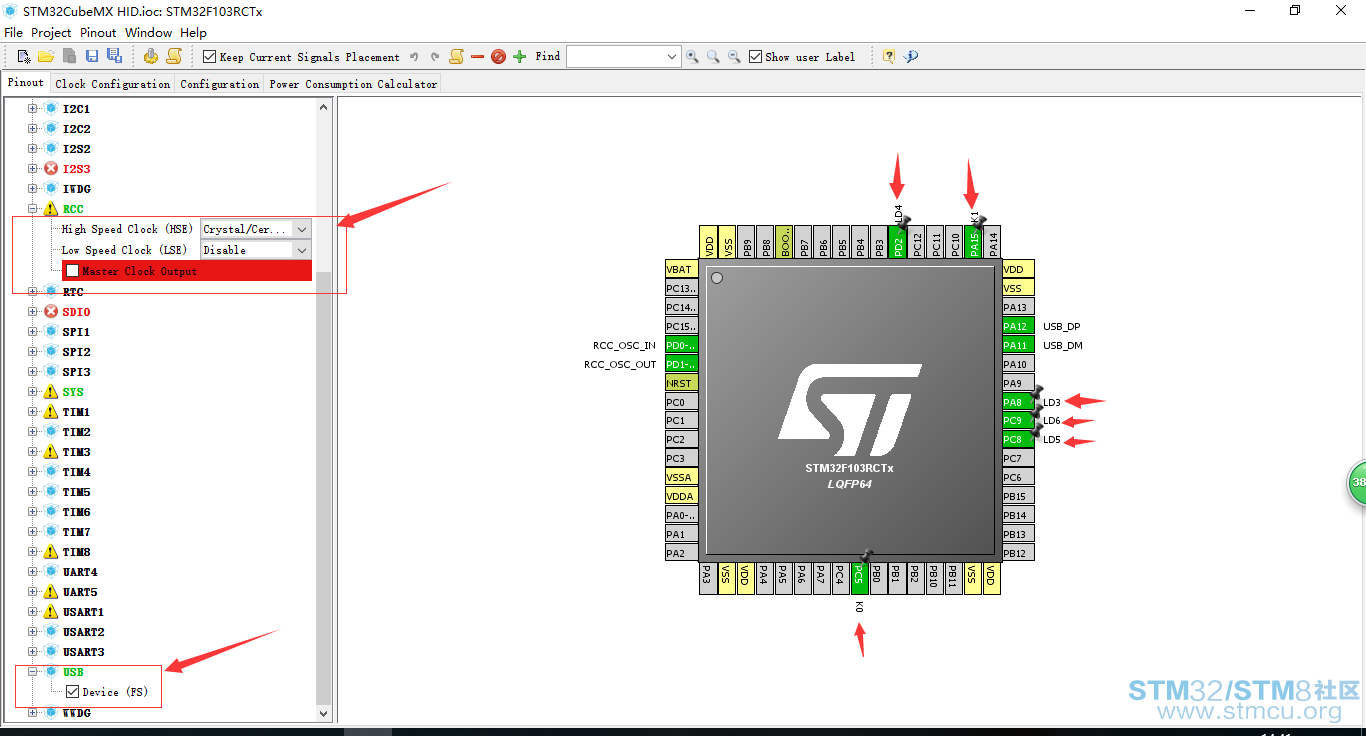Select the PA12 pin for USB_DP
This screenshot has height=736, width=1366.
coord(1018,326)
